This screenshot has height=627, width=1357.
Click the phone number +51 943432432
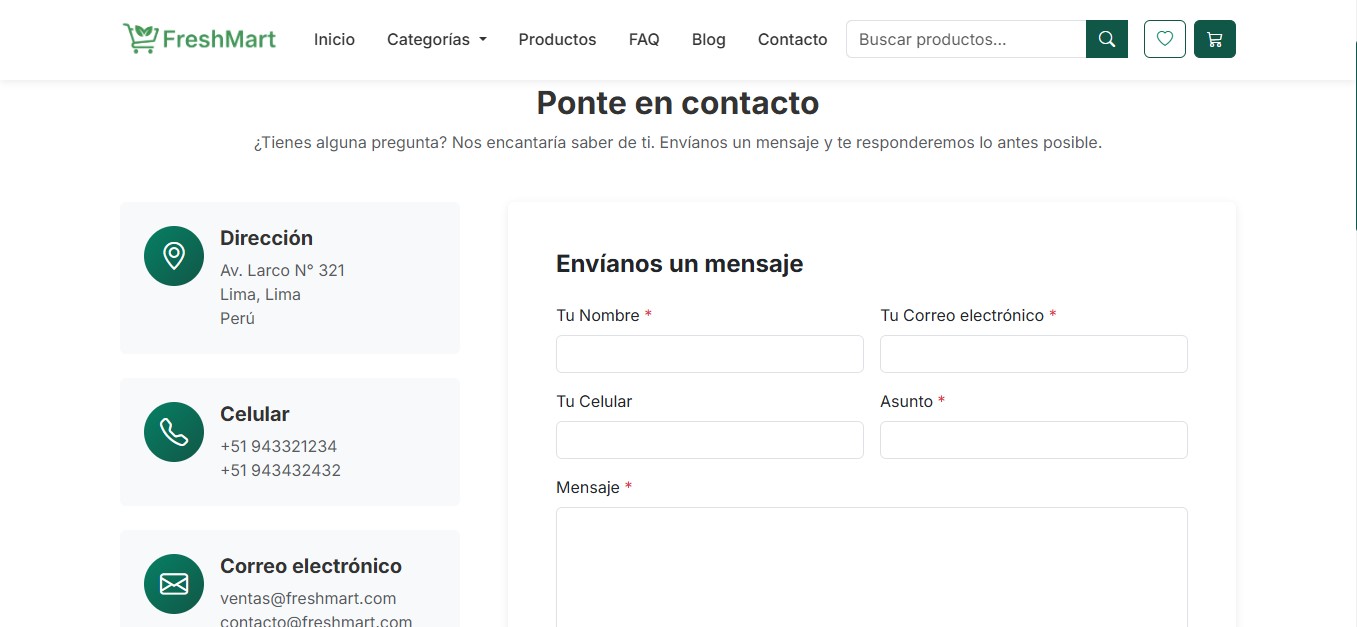(x=280, y=470)
